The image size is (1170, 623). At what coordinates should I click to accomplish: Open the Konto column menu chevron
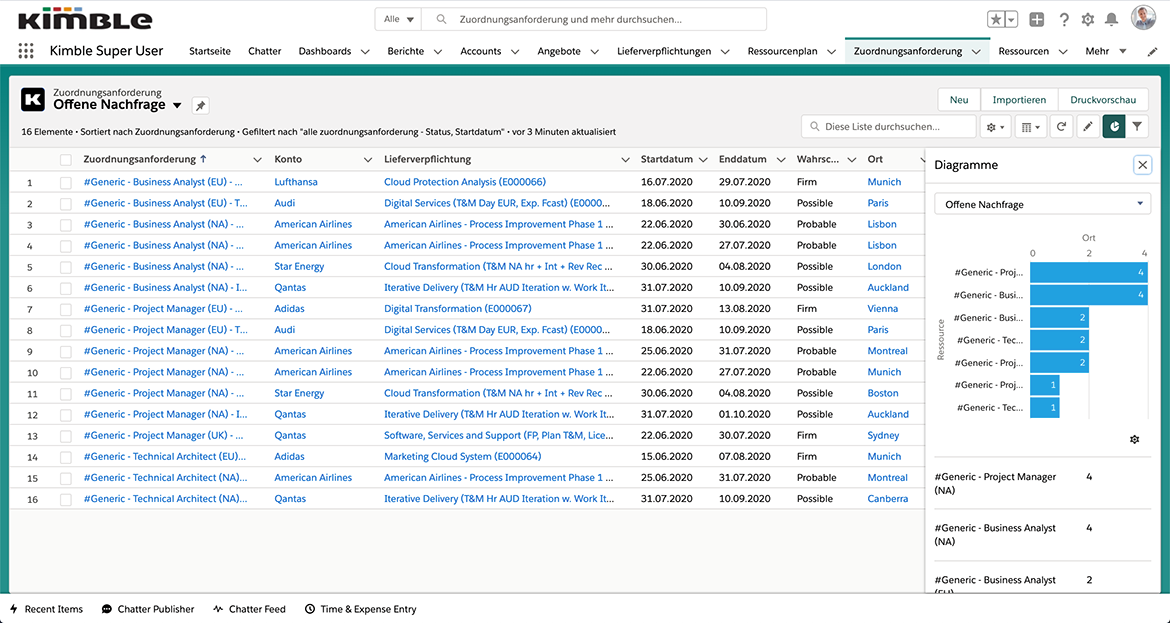point(367,160)
